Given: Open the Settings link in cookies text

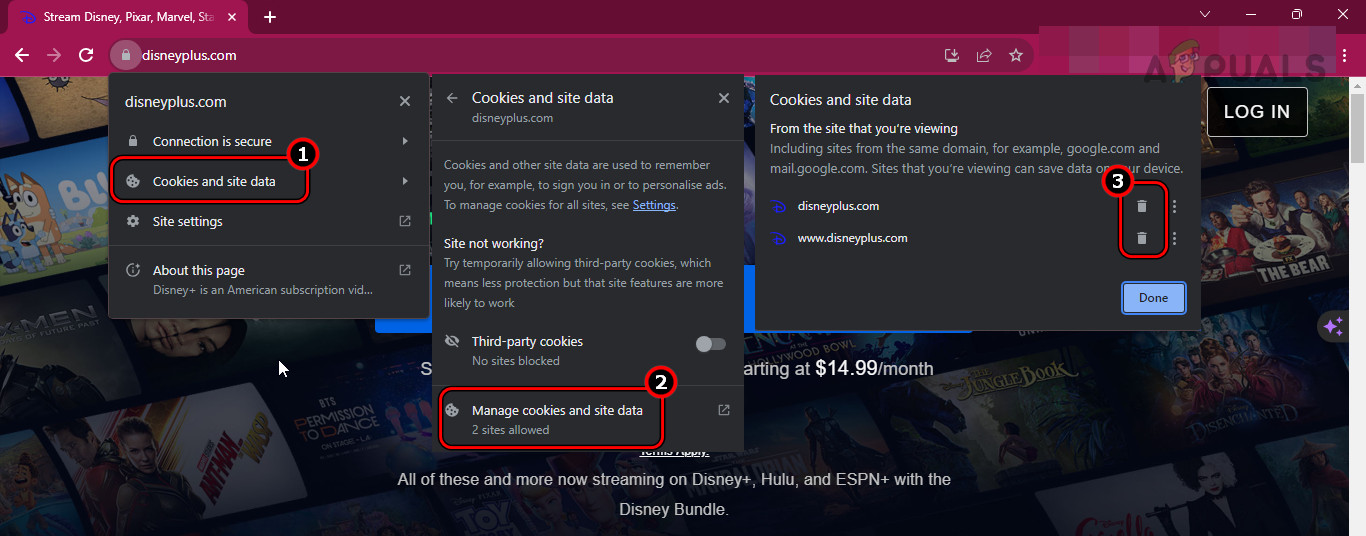Looking at the screenshot, I should coord(654,205).
